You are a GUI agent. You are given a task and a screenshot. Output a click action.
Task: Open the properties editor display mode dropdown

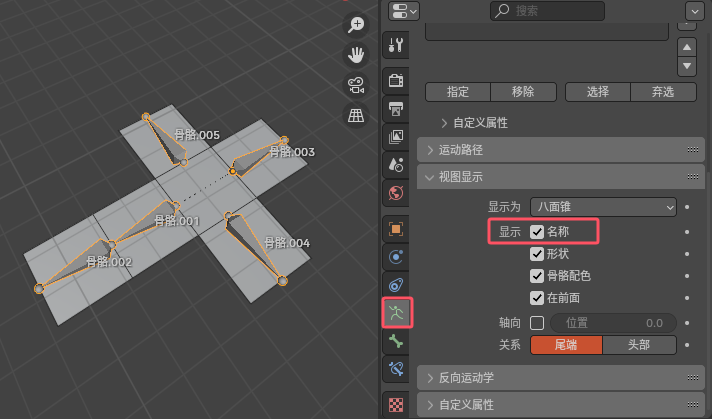point(404,11)
